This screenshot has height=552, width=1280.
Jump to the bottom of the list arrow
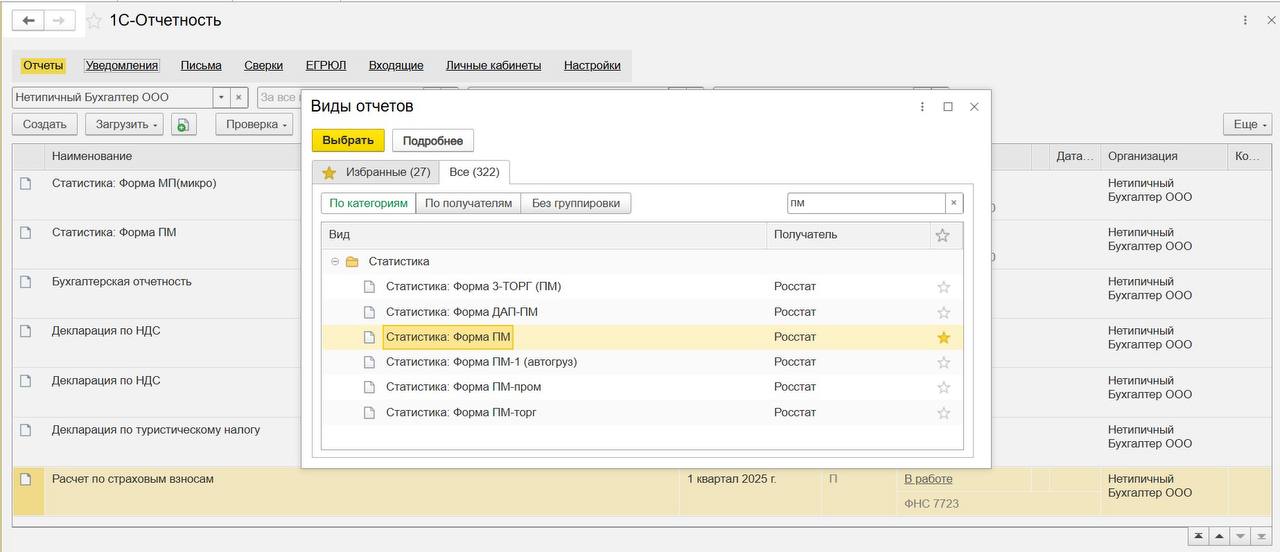coord(1261,536)
